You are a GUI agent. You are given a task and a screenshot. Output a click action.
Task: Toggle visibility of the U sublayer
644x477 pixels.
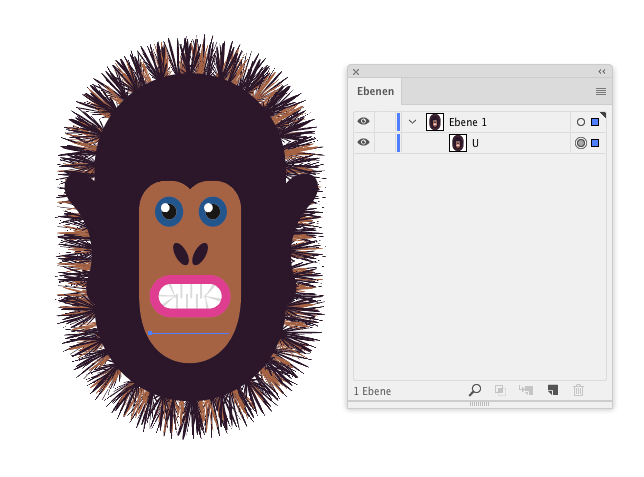tap(363, 143)
